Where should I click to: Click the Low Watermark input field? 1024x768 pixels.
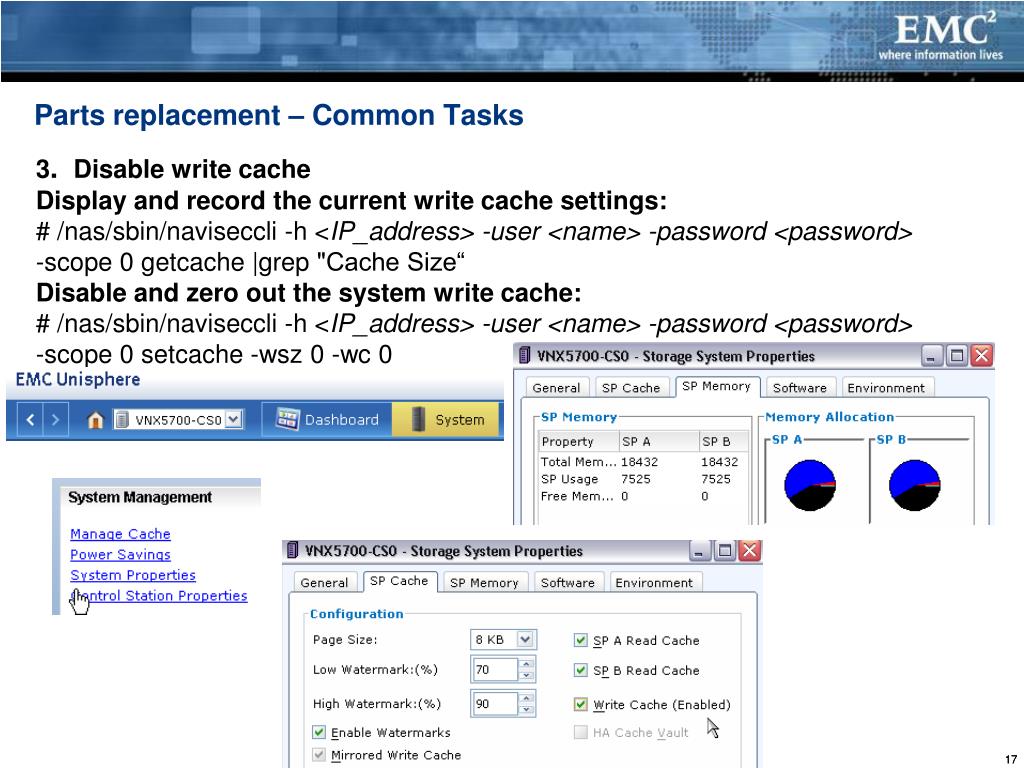pyautogui.click(x=495, y=669)
